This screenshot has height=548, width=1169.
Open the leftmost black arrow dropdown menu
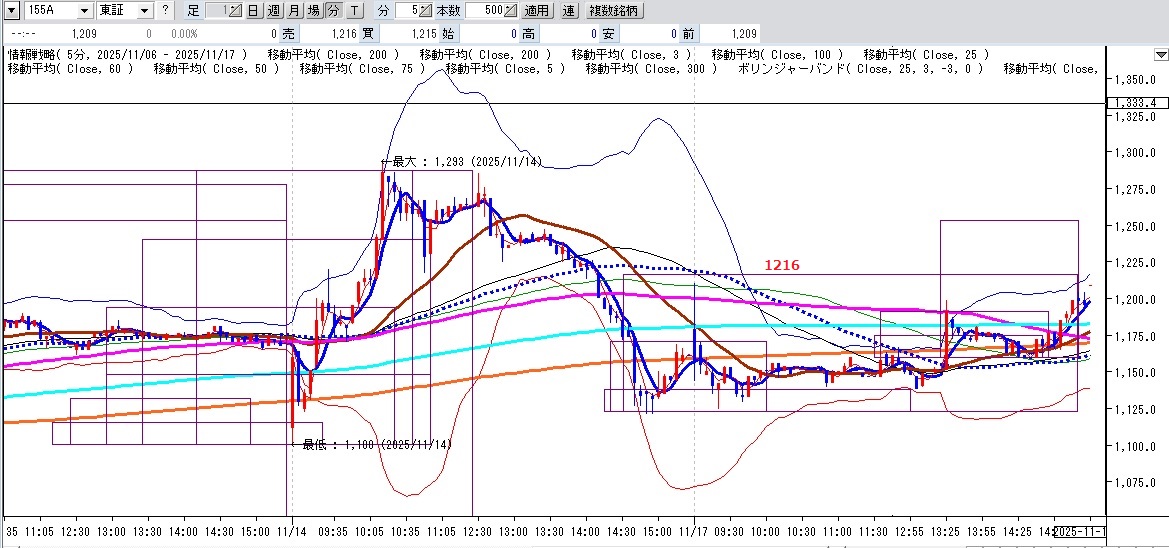point(10,10)
